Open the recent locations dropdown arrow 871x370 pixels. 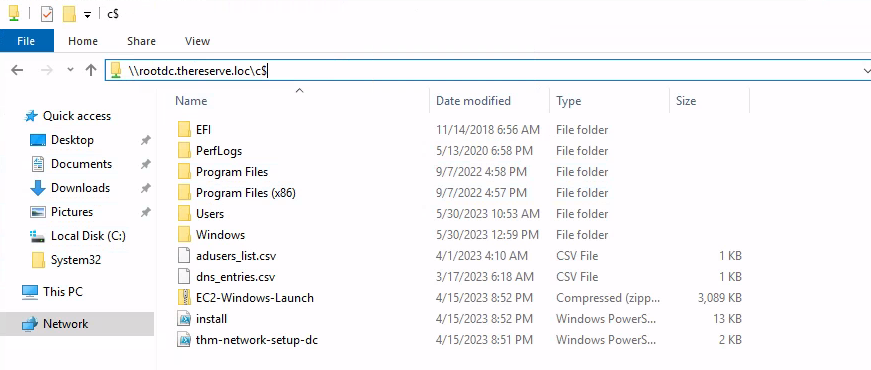[x=70, y=70]
